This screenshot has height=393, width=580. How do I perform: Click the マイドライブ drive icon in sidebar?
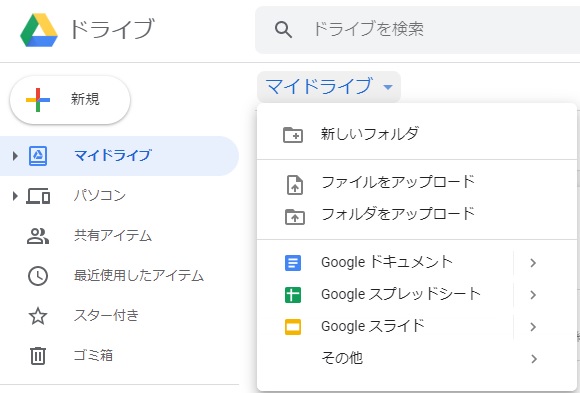38,156
